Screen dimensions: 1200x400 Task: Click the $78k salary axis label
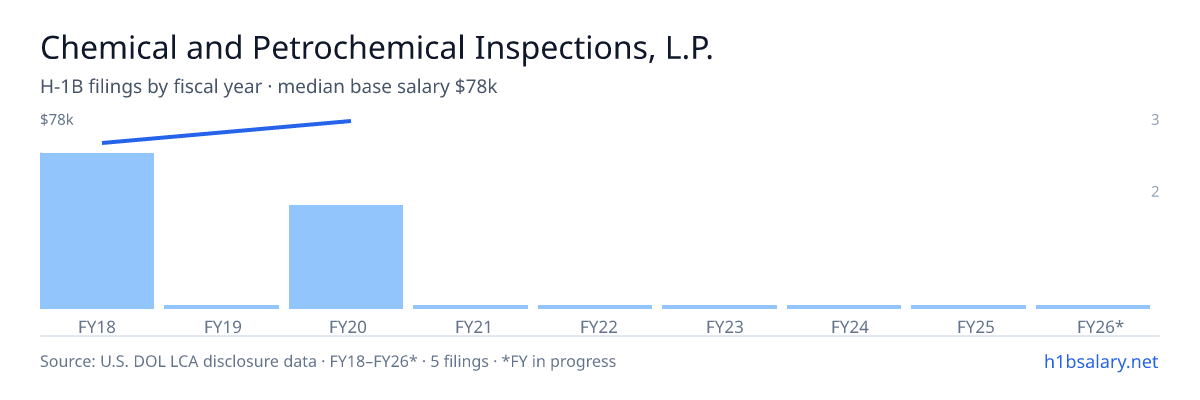[57, 120]
